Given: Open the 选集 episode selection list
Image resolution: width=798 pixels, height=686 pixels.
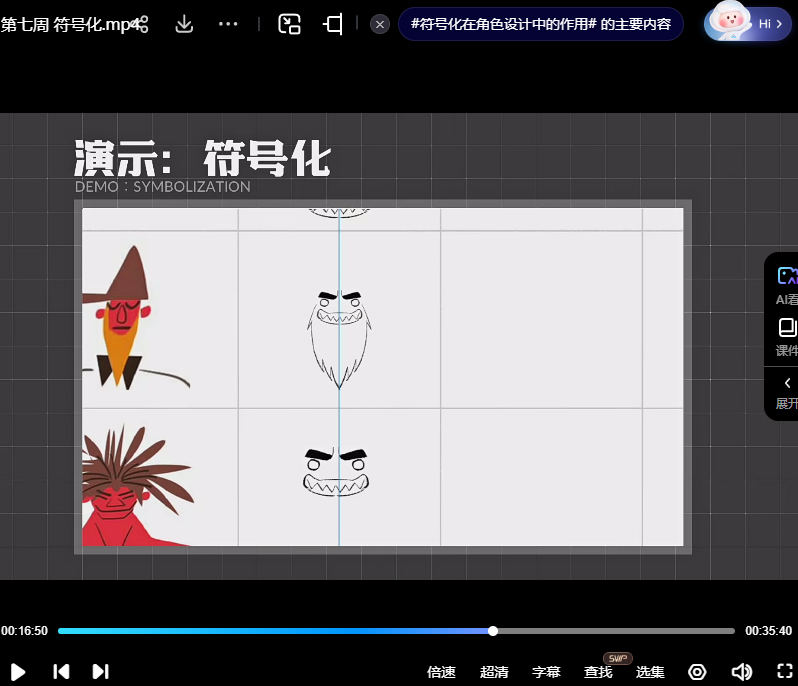Looking at the screenshot, I should (x=650, y=672).
